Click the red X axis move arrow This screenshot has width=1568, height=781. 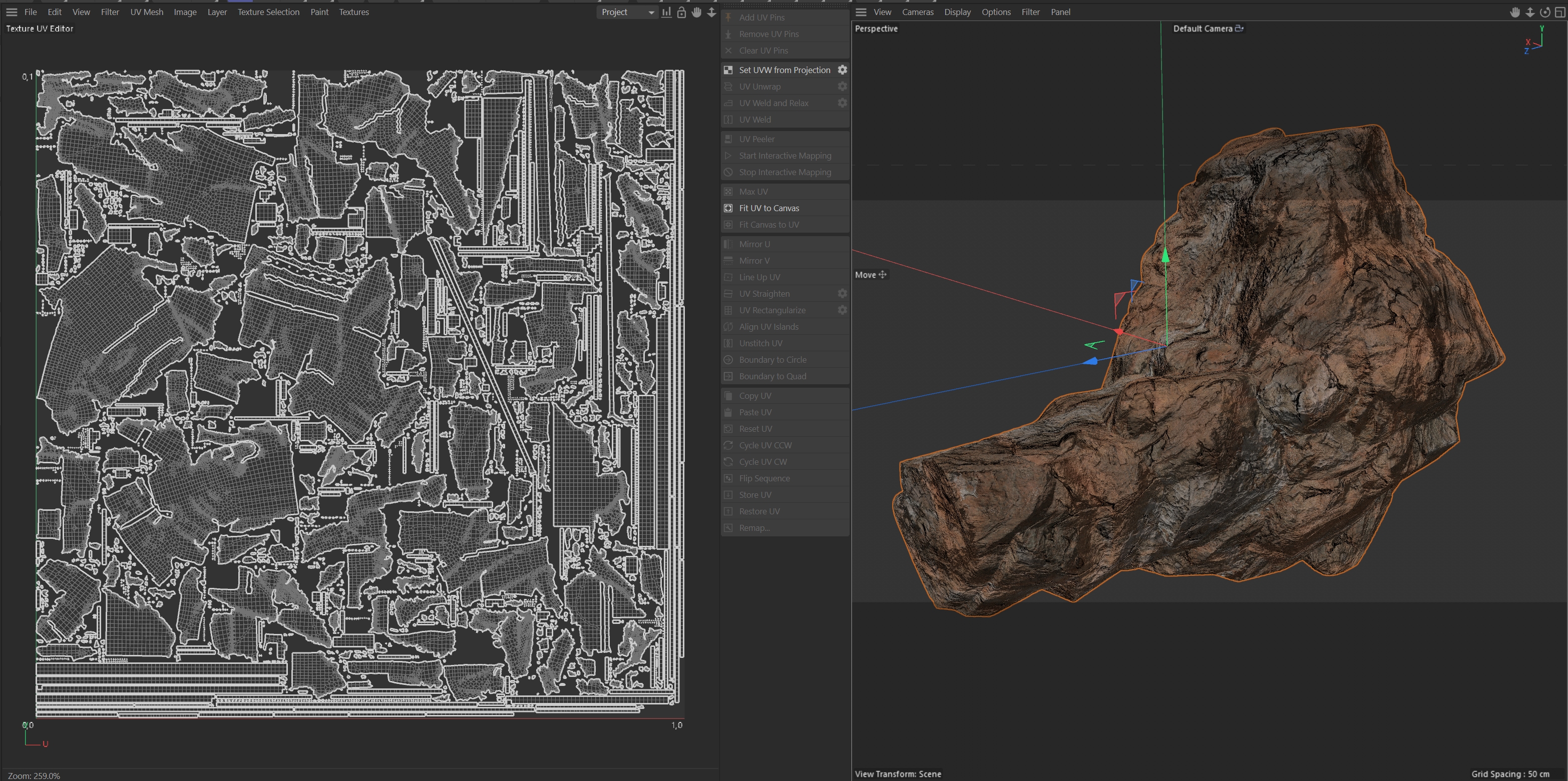[x=1119, y=332]
